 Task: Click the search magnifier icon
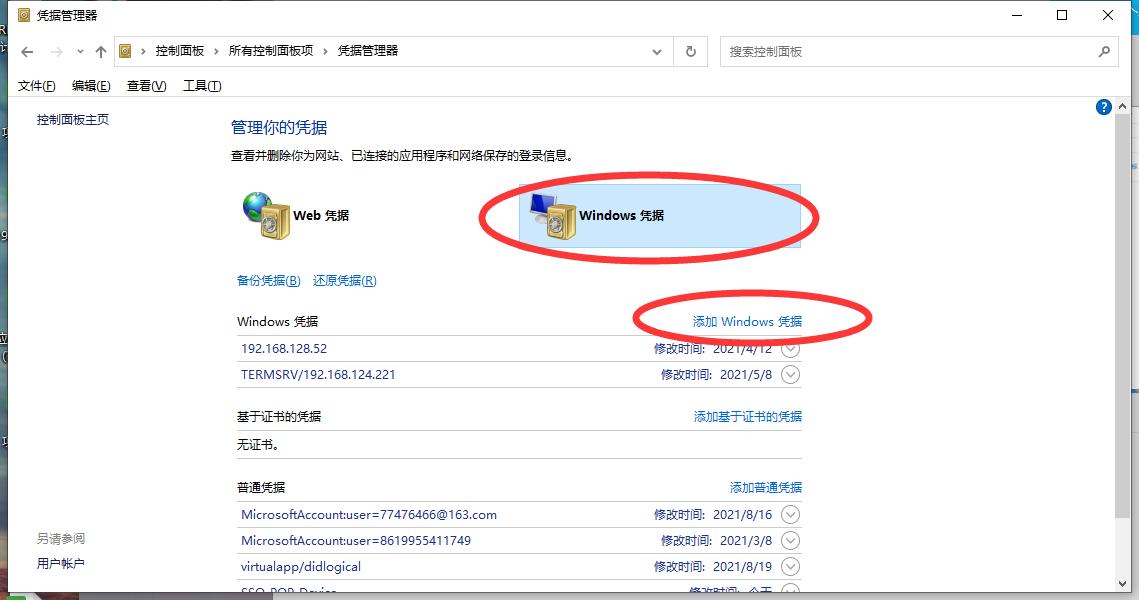[x=1104, y=52]
